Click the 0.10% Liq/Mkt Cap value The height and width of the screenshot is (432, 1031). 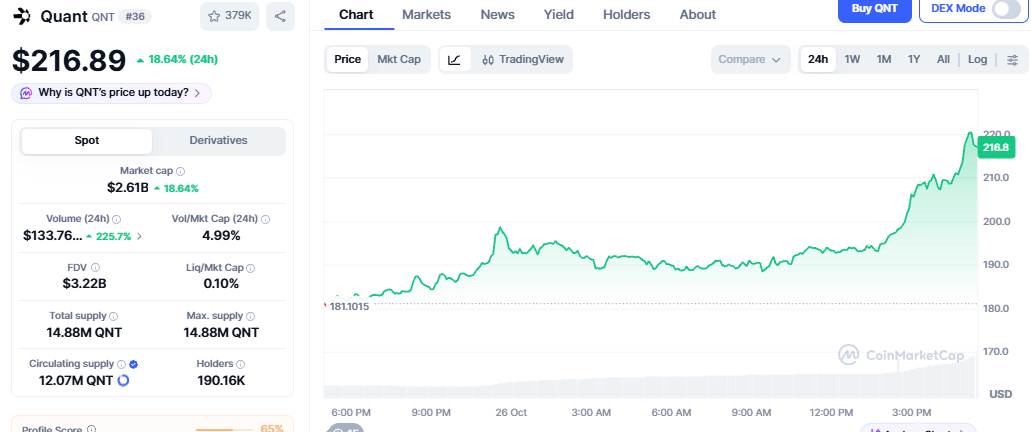click(221, 284)
